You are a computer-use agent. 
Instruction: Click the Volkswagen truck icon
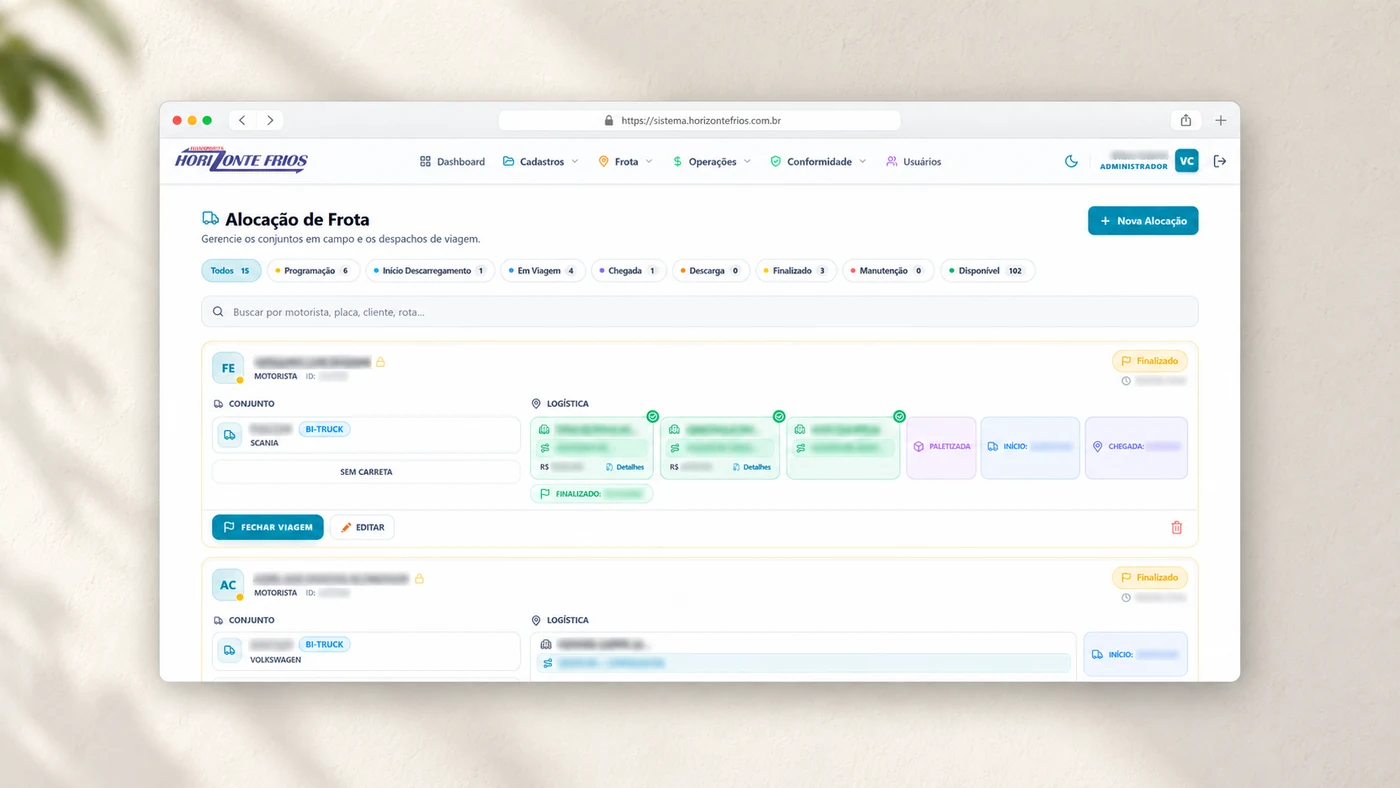coord(230,651)
